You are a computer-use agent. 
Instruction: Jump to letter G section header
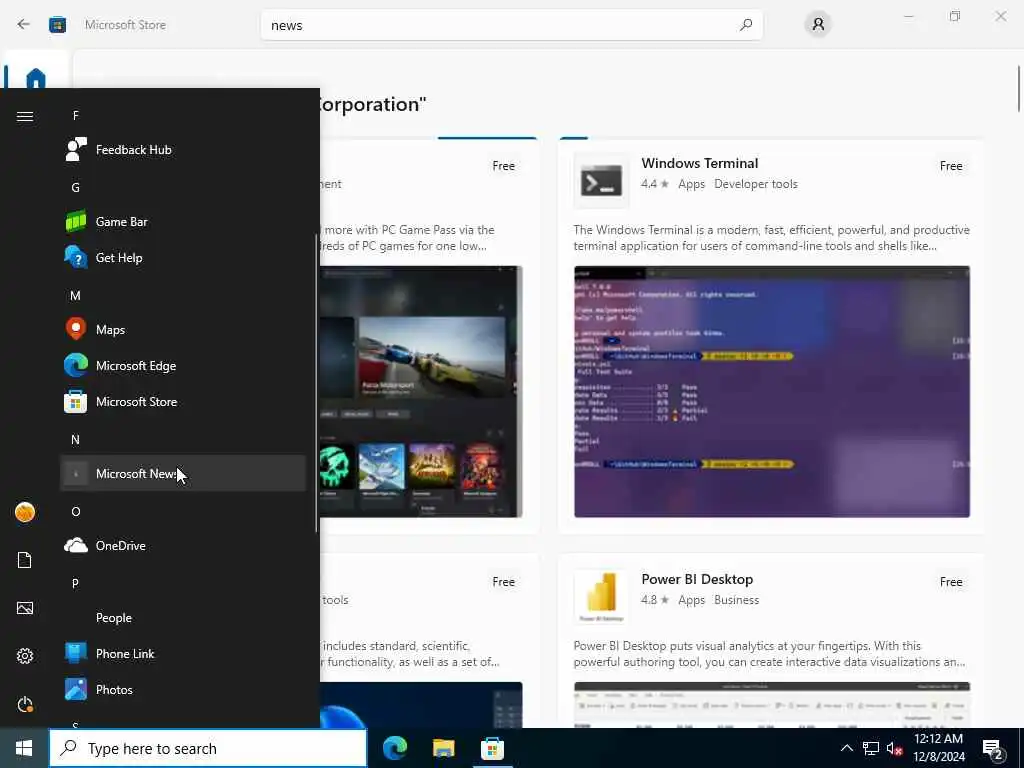click(76, 187)
